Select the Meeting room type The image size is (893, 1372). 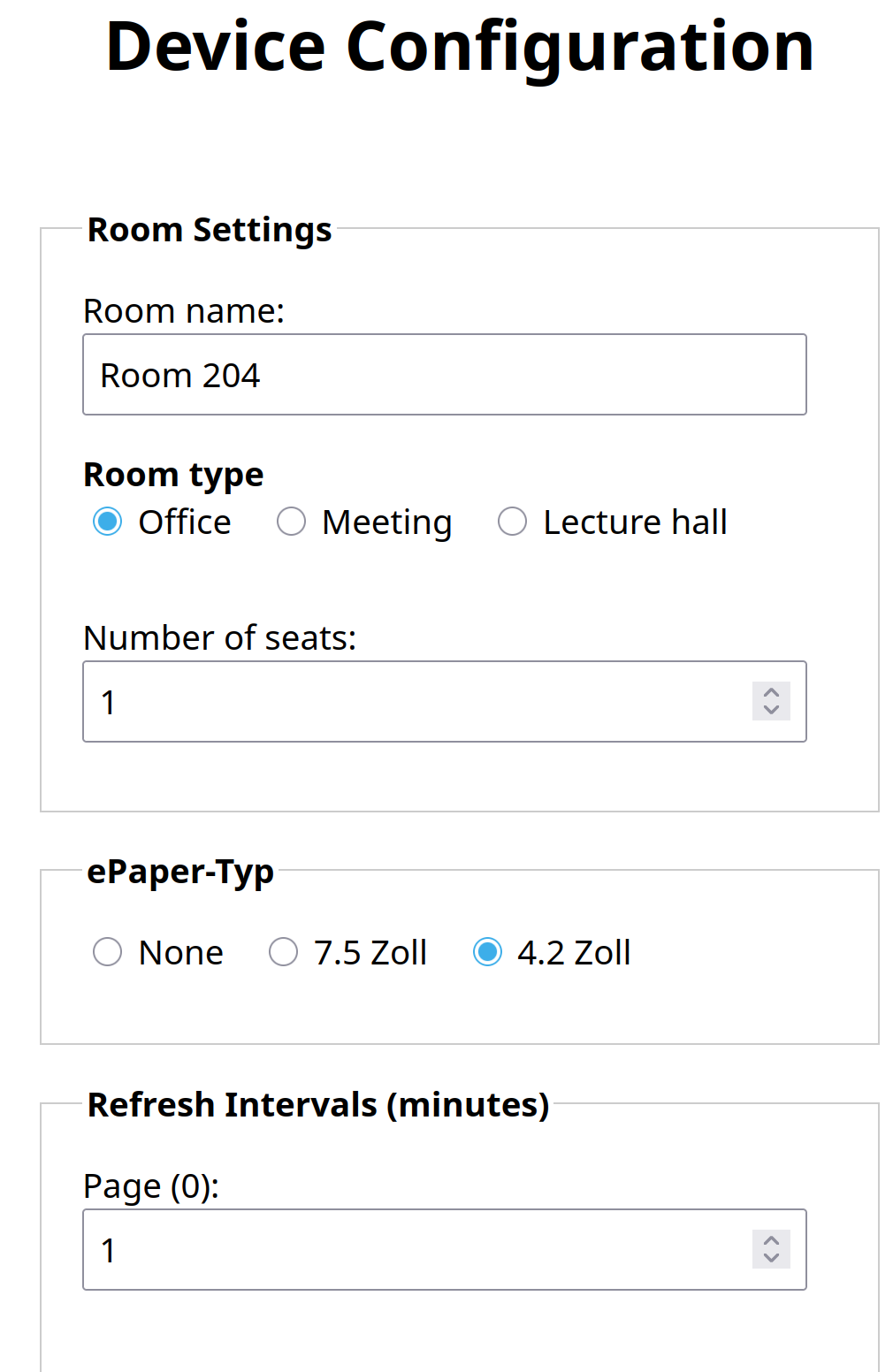coord(291,522)
